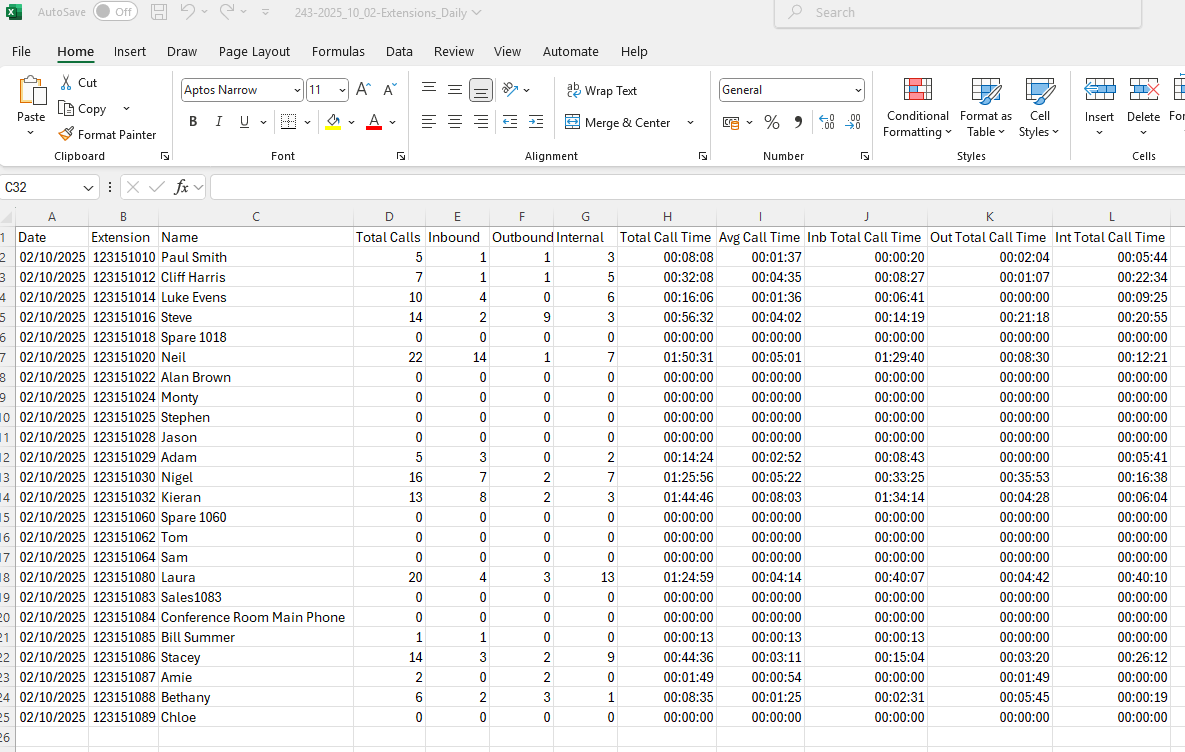Toggle the AutoSave switch

(115, 12)
